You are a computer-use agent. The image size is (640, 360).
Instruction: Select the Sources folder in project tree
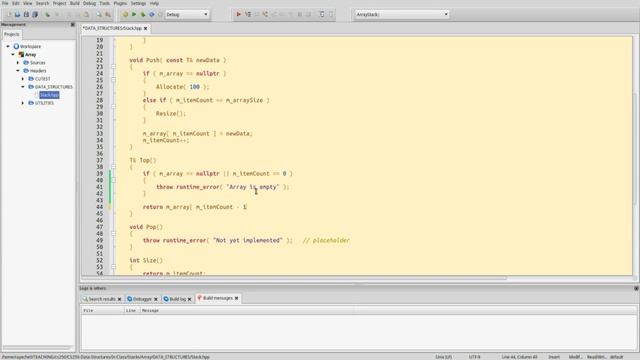[x=38, y=63]
